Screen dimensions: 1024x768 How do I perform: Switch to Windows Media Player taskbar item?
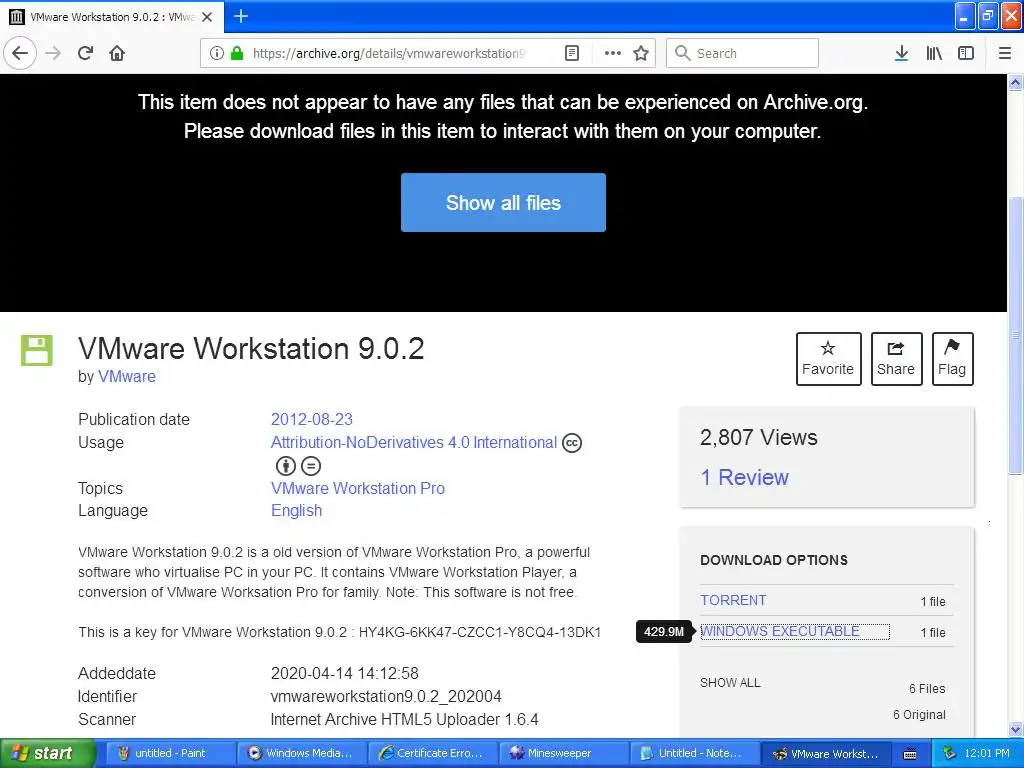tap(301, 753)
